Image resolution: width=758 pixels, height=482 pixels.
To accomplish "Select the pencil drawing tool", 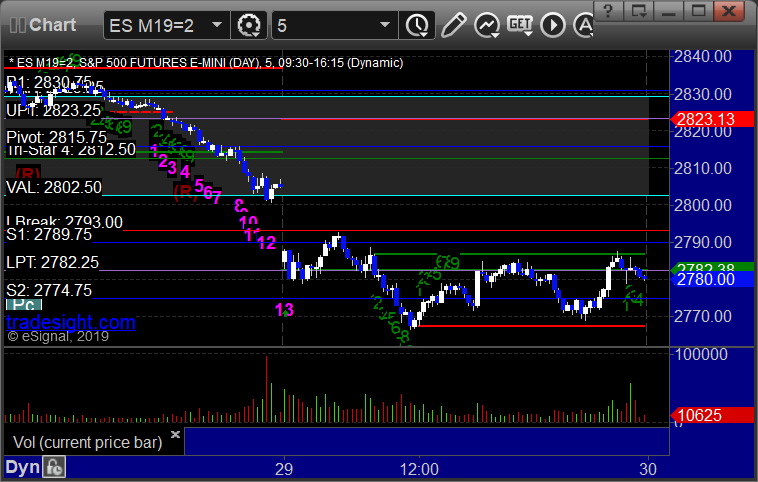I will [453, 23].
